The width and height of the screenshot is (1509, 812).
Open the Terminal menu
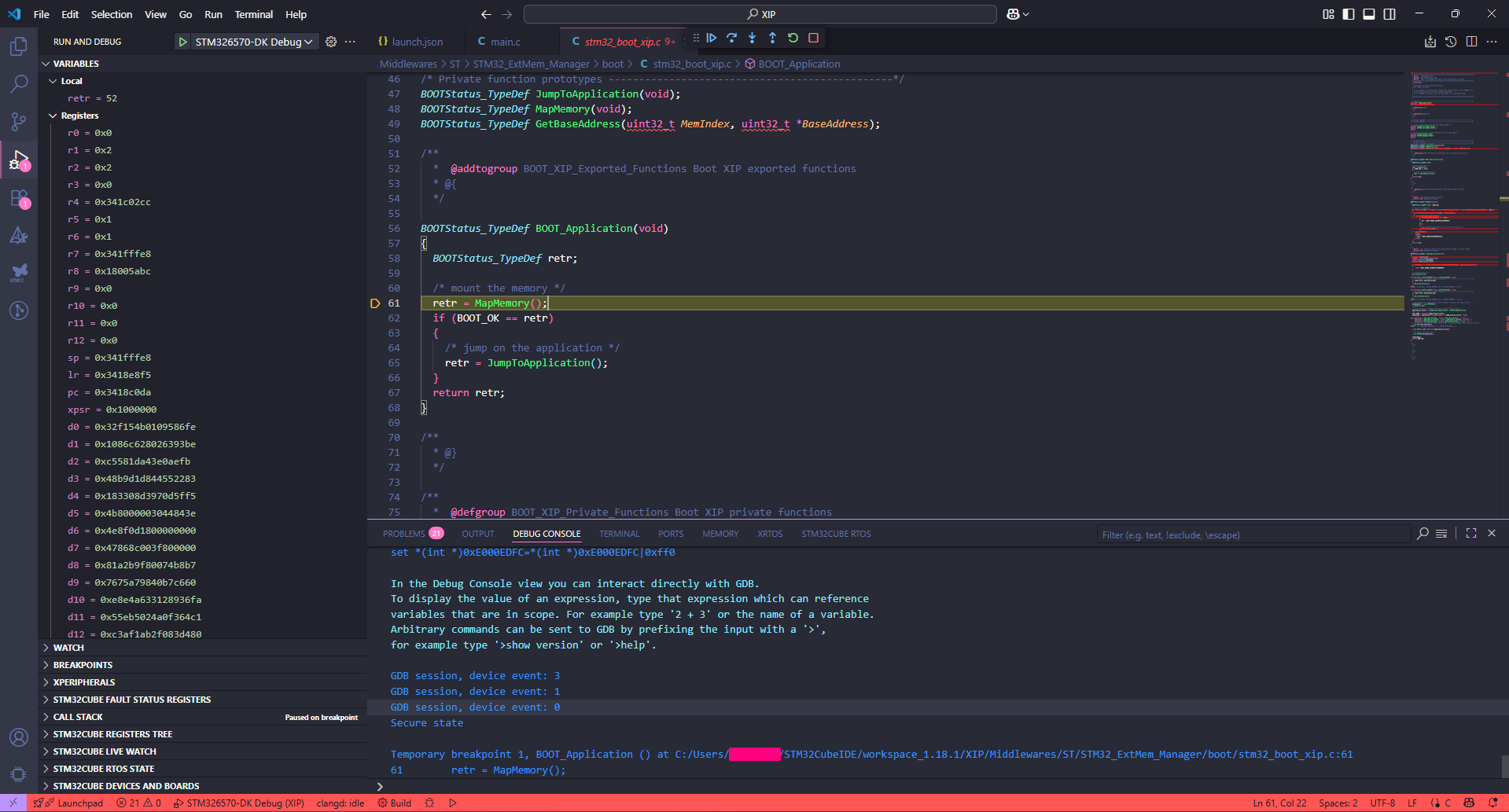pyautogui.click(x=253, y=14)
